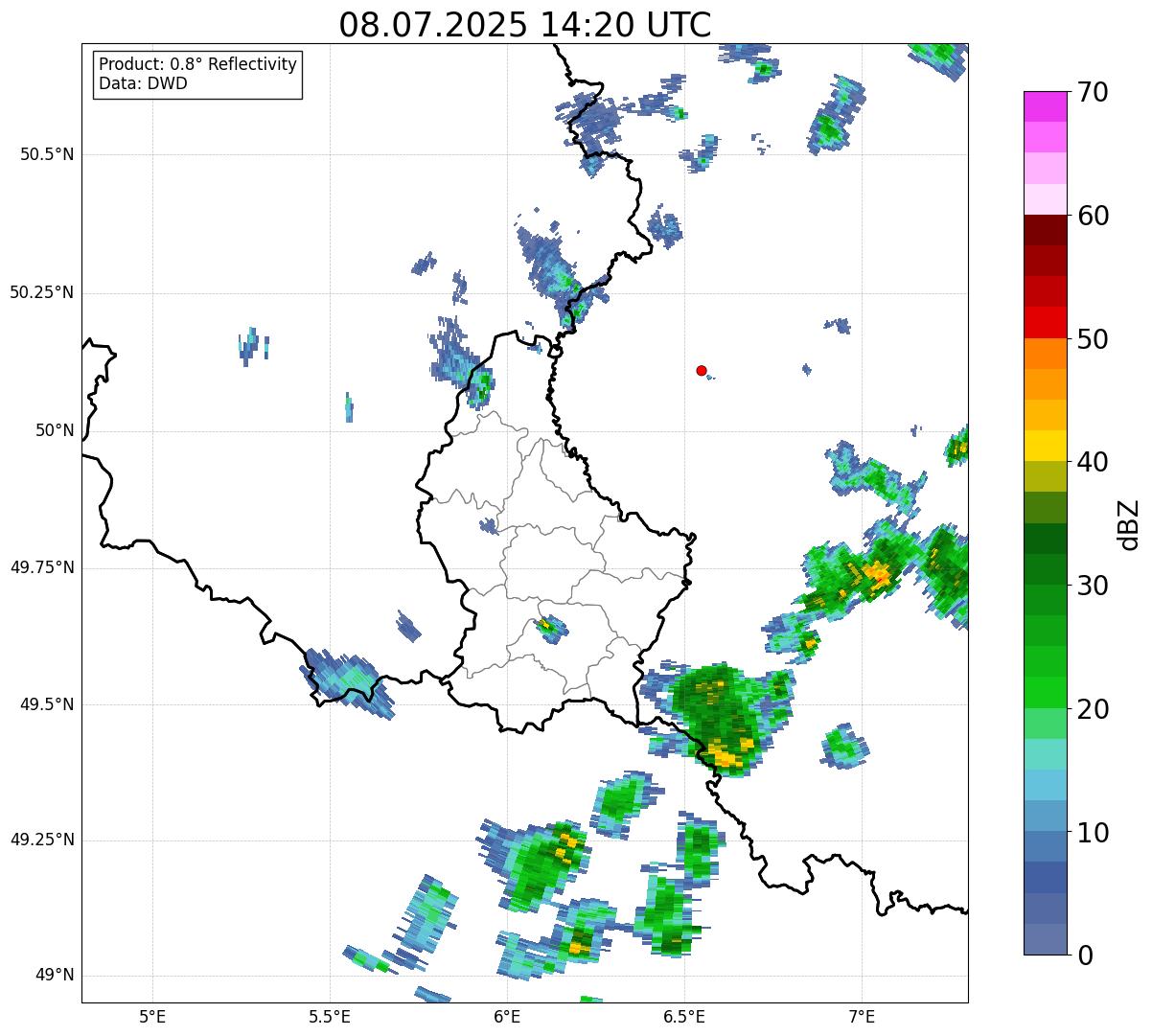This screenshot has height=1036, width=1152.
Task: Select the "Product: 0.8° Reflectivity" text
Action: pyautogui.click(x=198, y=64)
